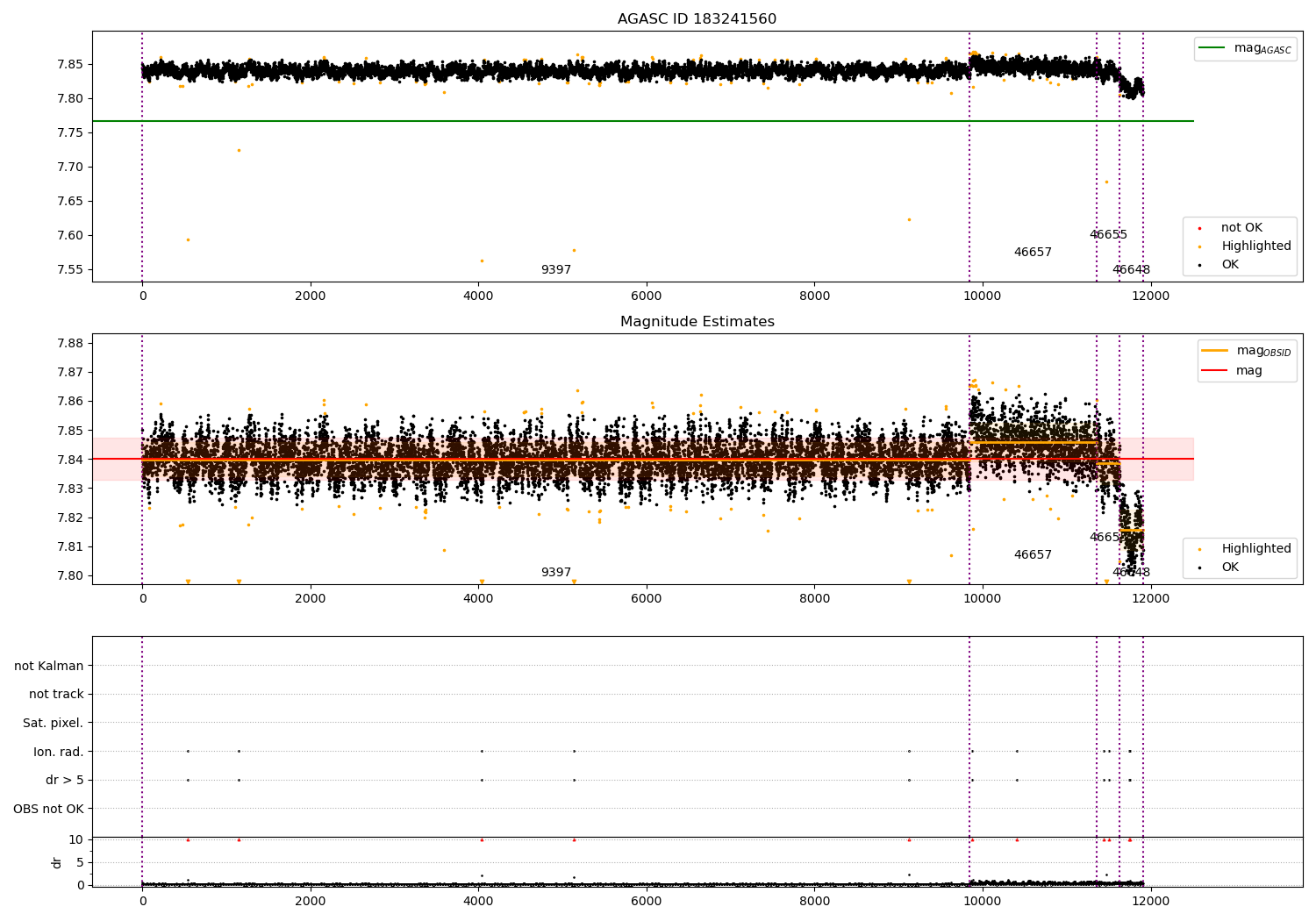Screen dimensions: 1316x921
Task: Click the 12000 x-tick under the bottom plot
Action: point(1150,902)
